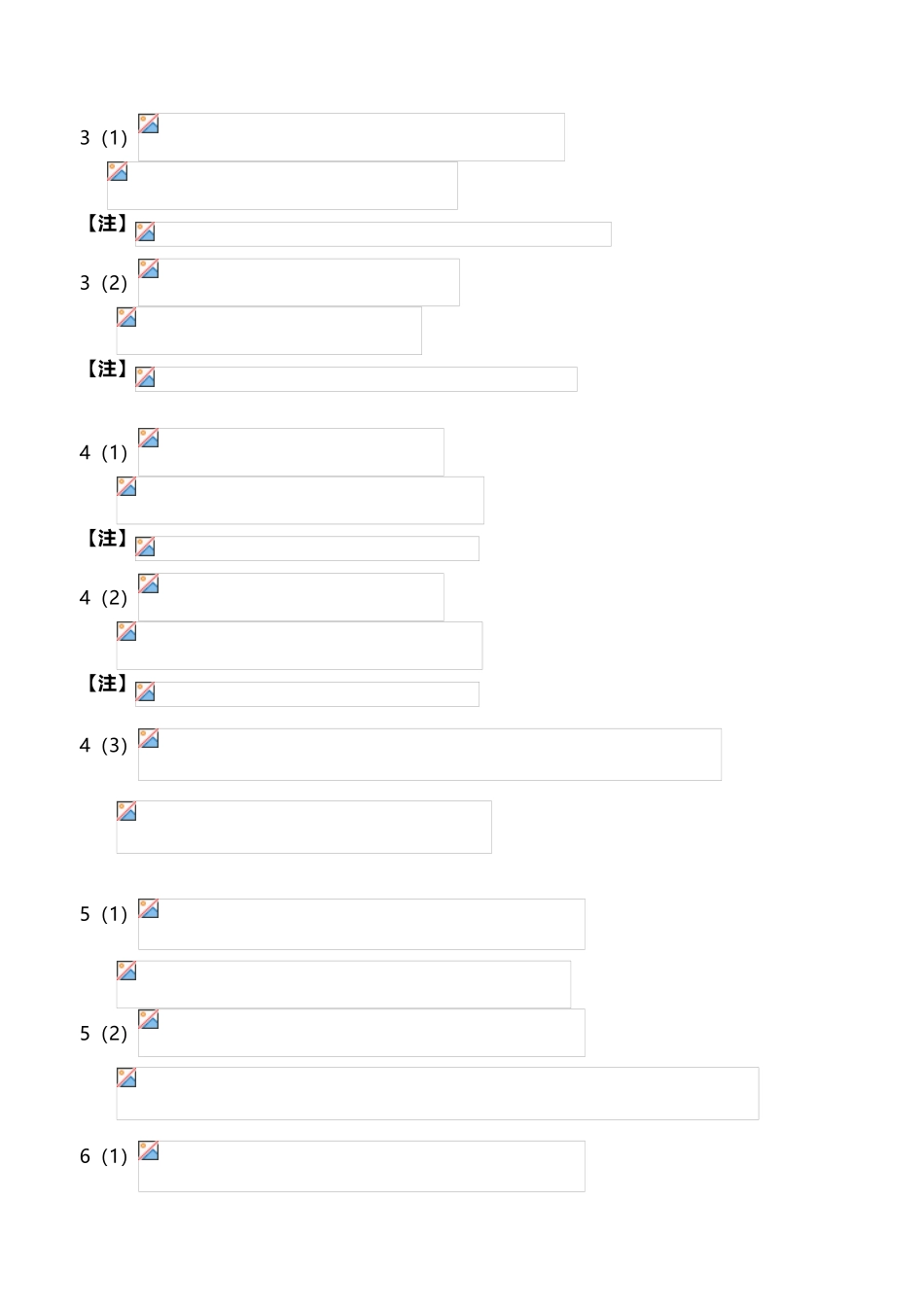Click broken image icon beside label 4 (1)
Image resolution: width=924 pixels, height=1307 pixels.
(149, 438)
